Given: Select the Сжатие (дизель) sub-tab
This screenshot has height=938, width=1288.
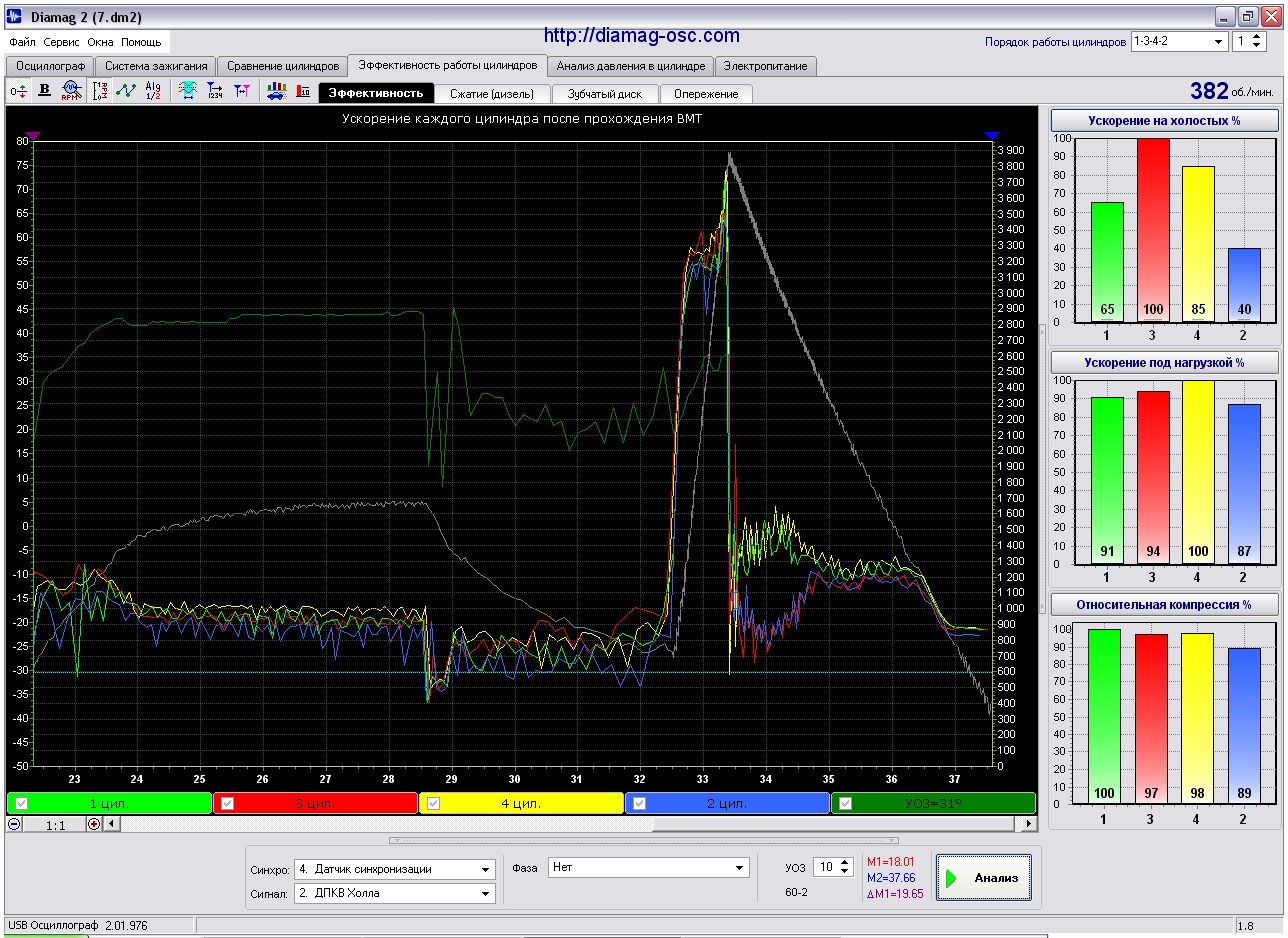Looking at the screenshot, I should click(492, 94).
